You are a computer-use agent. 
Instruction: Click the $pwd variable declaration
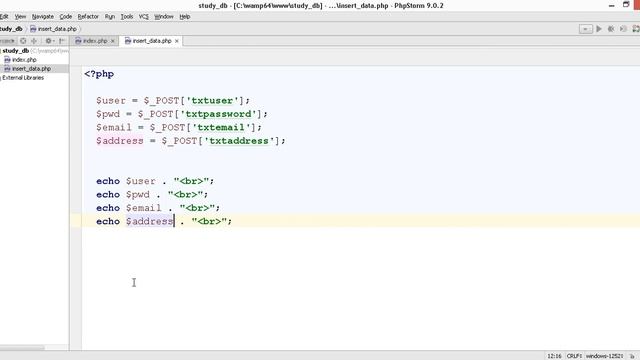108,114
